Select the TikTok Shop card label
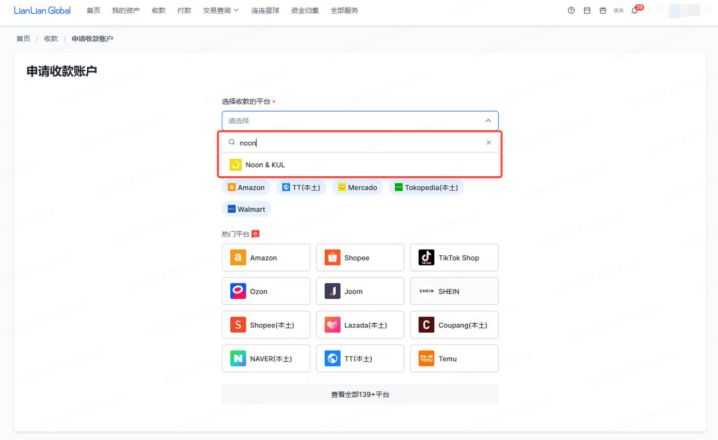 tap(458, 258)
